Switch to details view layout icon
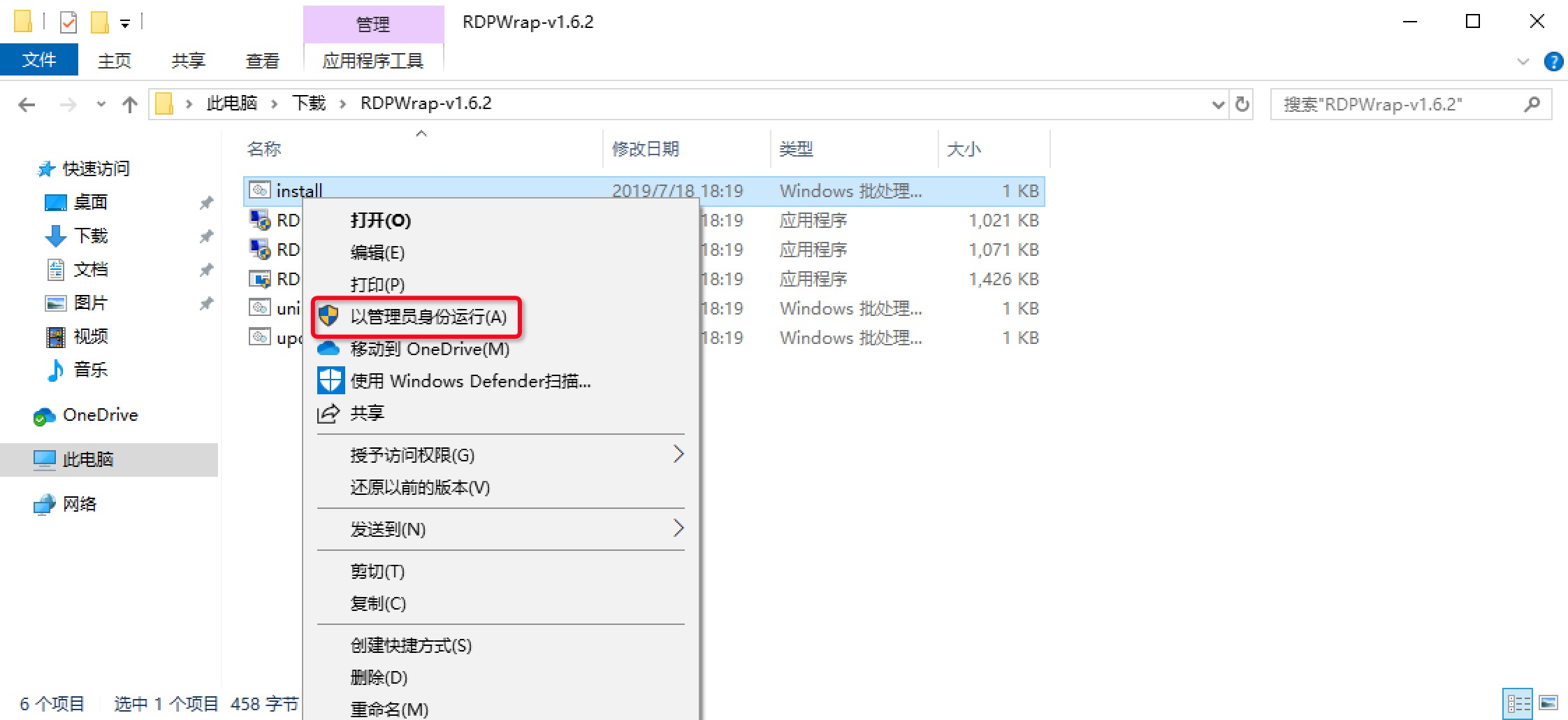This screenshot has width=1568, height=720. click(1518, 703)
